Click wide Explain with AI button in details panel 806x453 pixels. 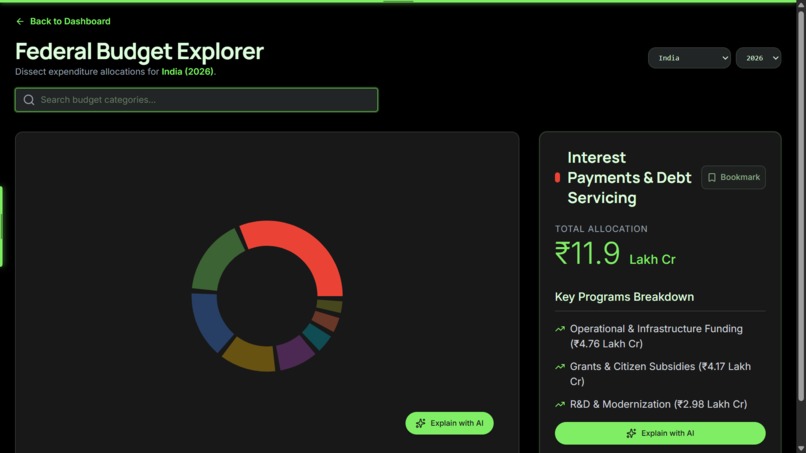click(660, 433)
